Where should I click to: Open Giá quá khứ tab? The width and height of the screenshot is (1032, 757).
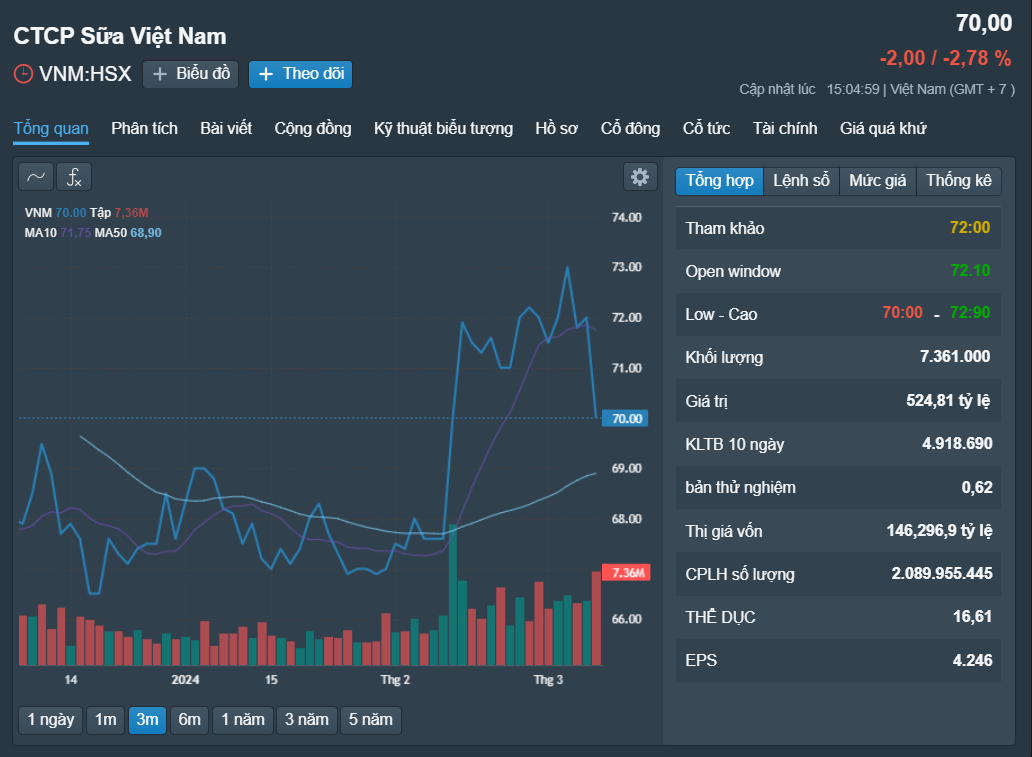click(x=883, y=128)
